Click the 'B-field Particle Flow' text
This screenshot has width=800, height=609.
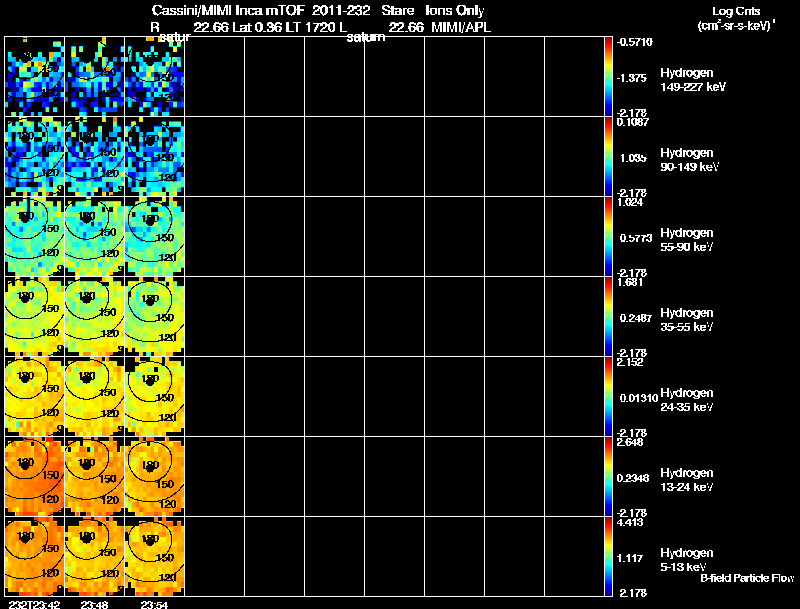coord(747,578)
